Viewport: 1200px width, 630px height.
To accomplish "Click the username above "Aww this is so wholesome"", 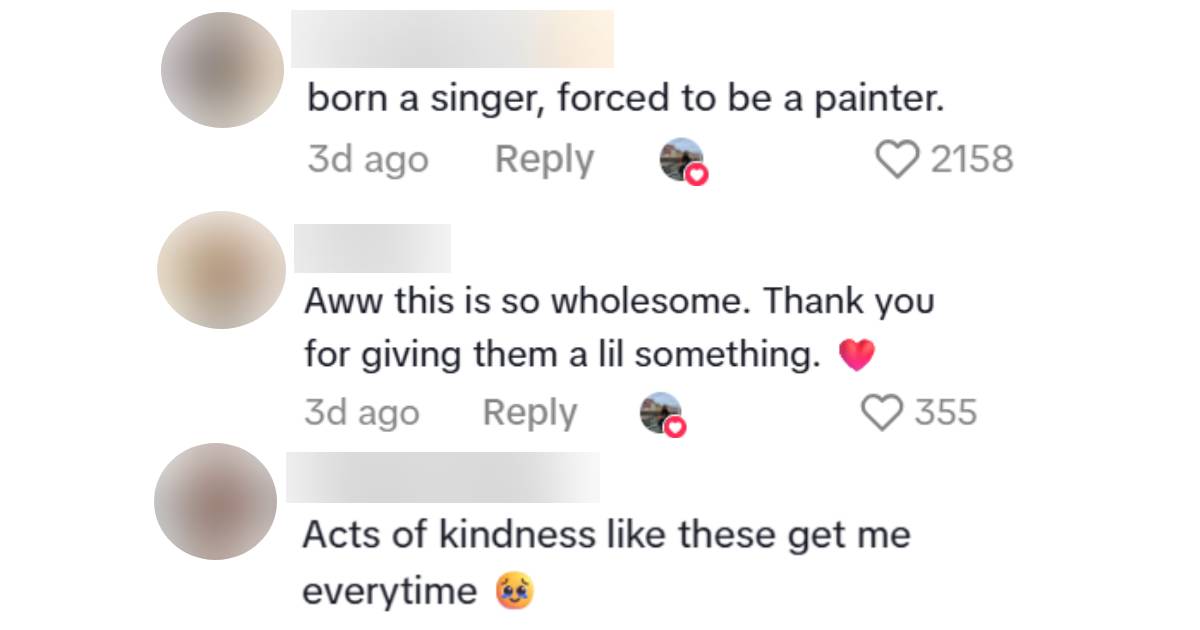I will click(372, 248).
